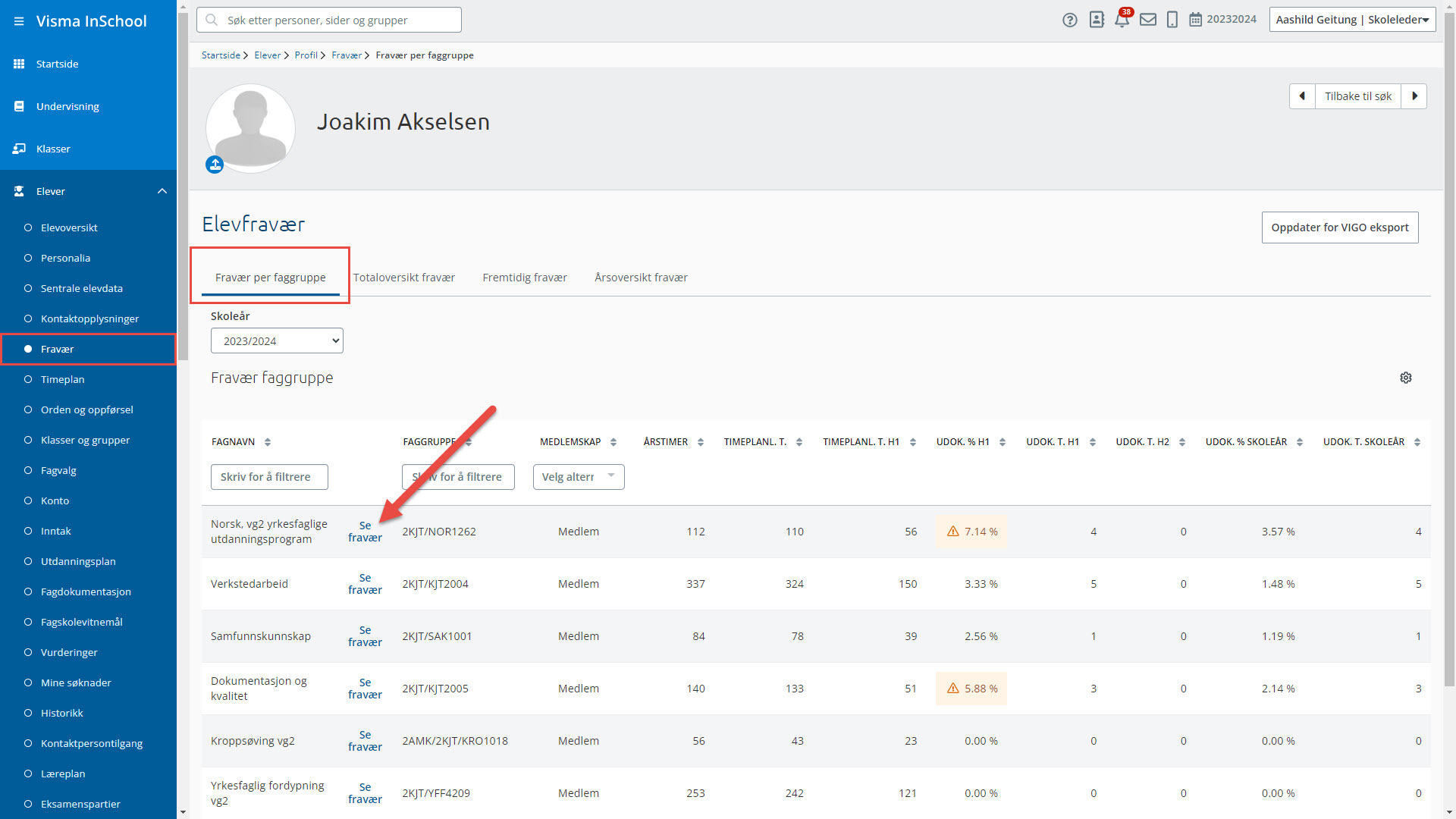Click the FAGNAVN filter text field
The width and height of the screenshot is (1456, 819).
[269, 477]
